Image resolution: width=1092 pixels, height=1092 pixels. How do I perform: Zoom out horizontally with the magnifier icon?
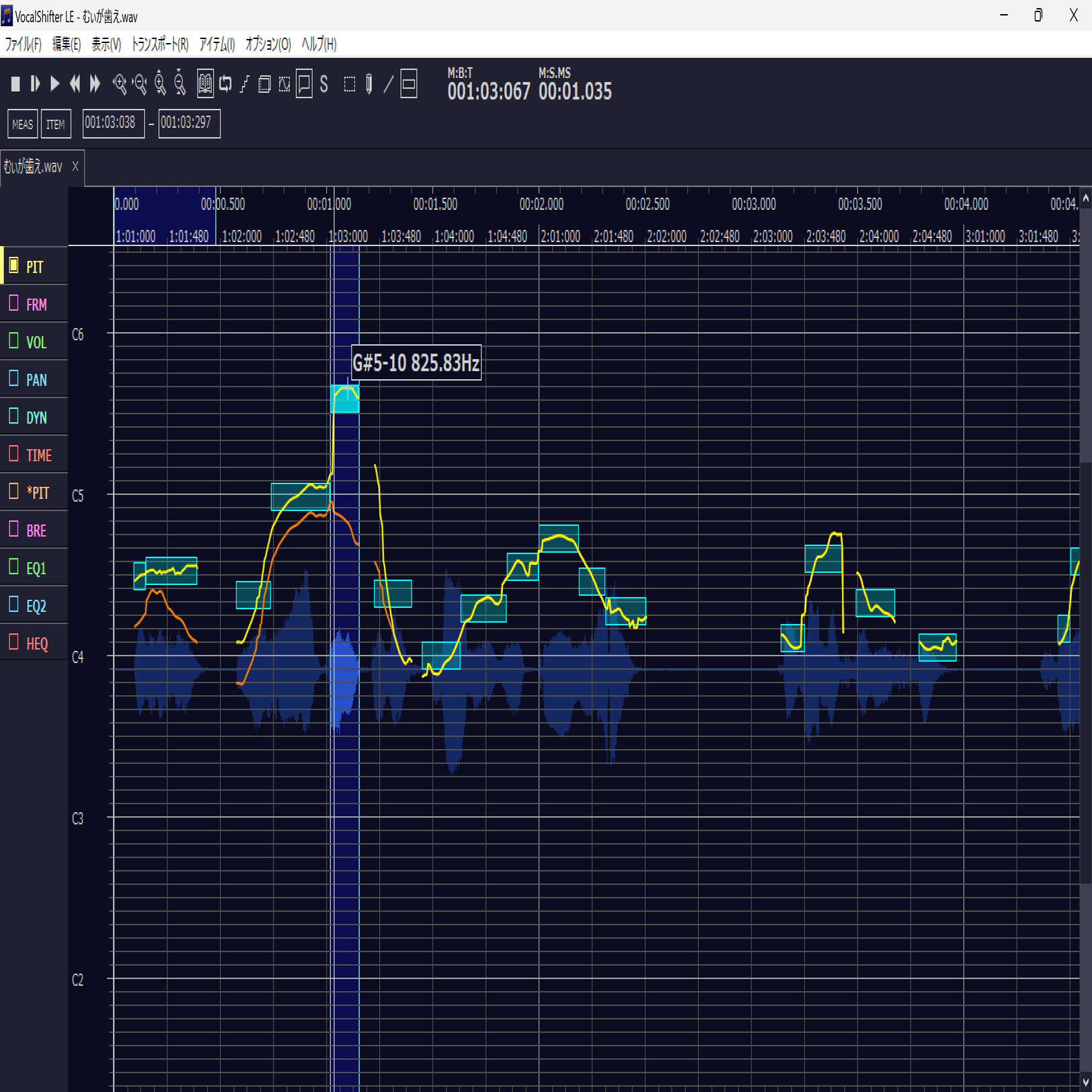(x=140, y=84)
